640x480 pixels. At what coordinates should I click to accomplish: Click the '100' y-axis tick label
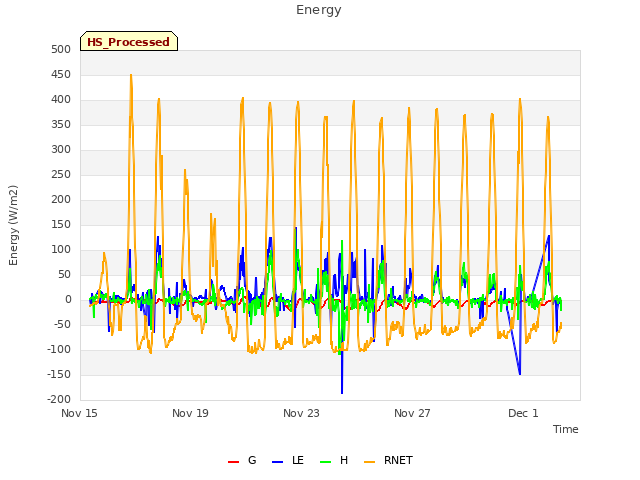61,250
